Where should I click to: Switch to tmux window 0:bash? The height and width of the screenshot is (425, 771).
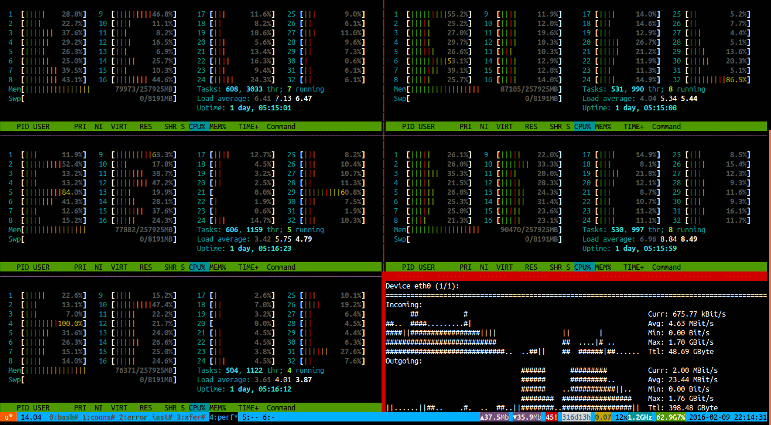click(x=66, y=416)
